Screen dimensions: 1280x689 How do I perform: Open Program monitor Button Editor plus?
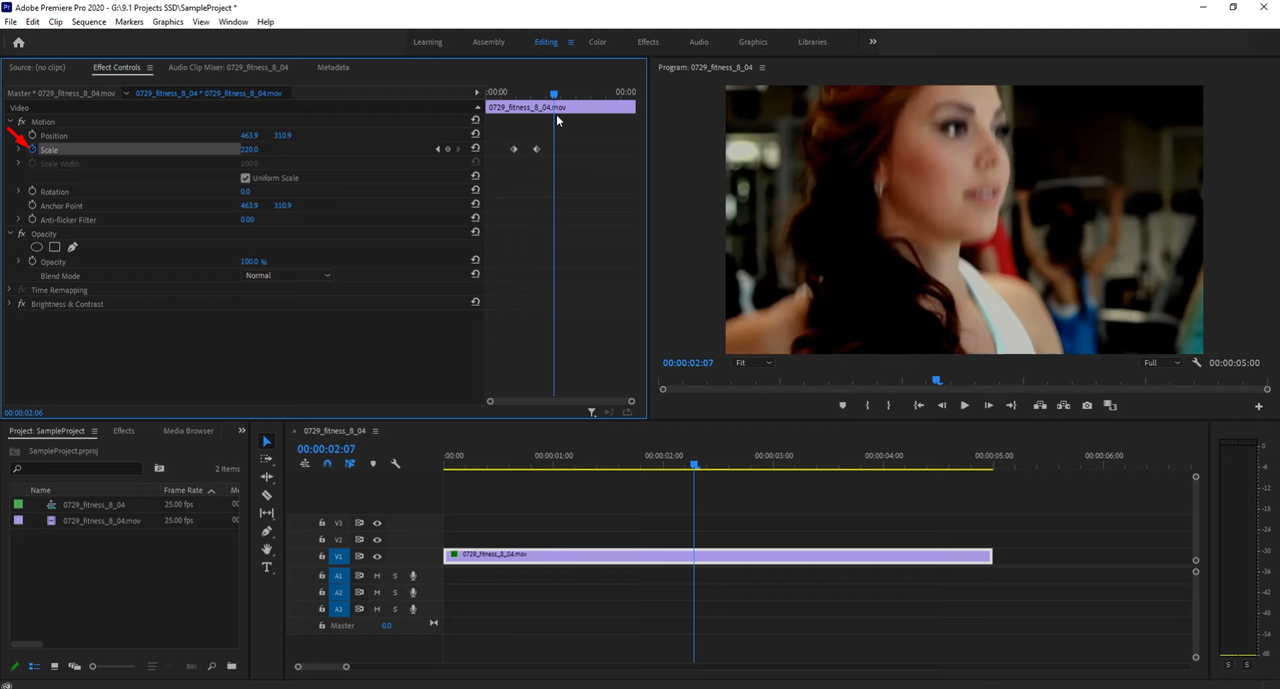[x=1259, y=406]
